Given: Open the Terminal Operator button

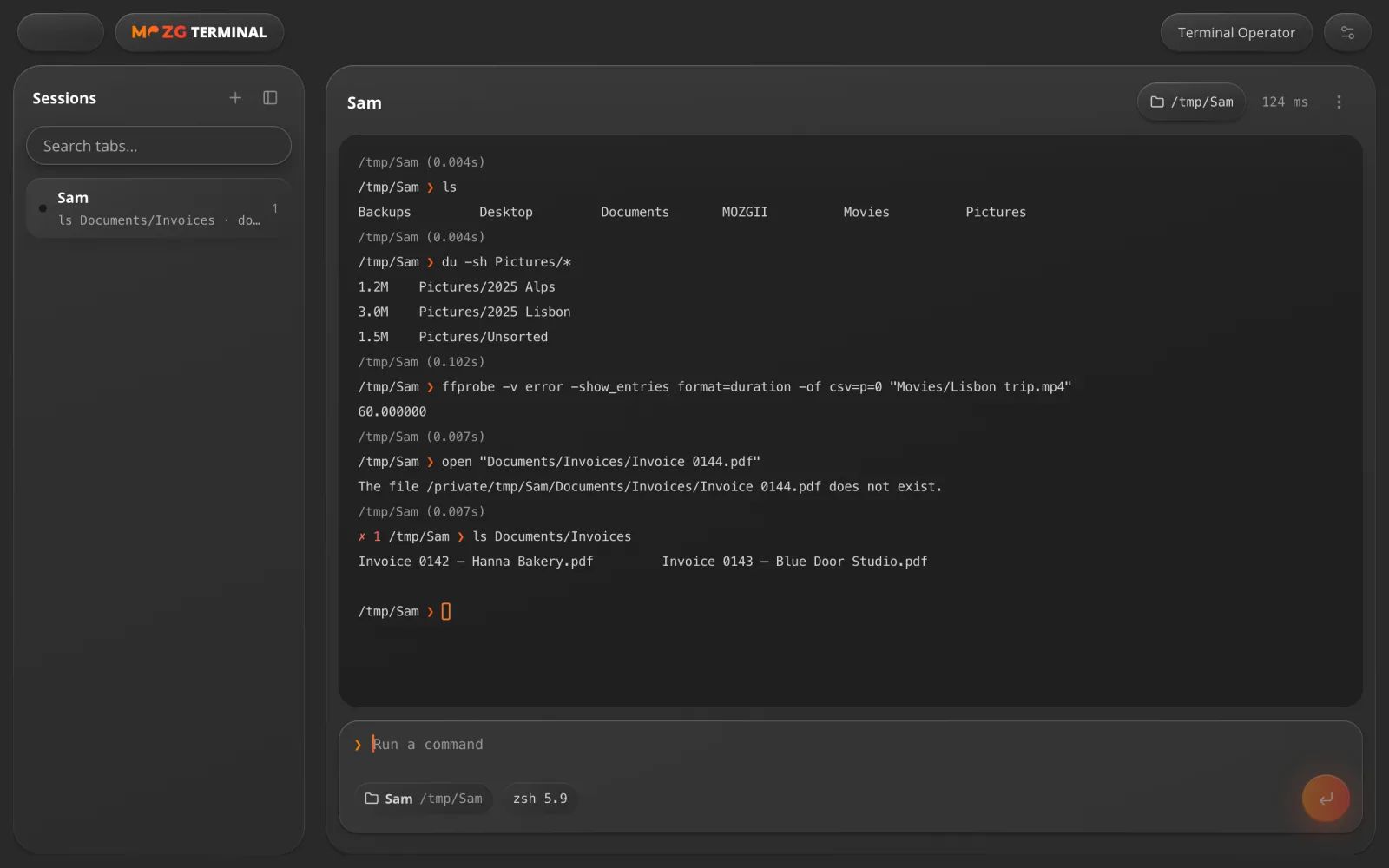Looking at the screenshot, I should [x=1236, y=33].
